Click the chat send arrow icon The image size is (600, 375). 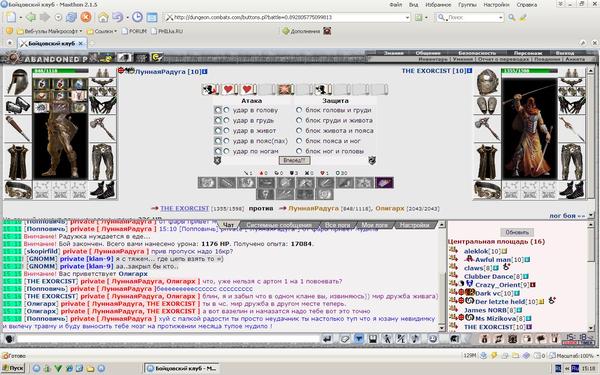[x=327, y=339]
